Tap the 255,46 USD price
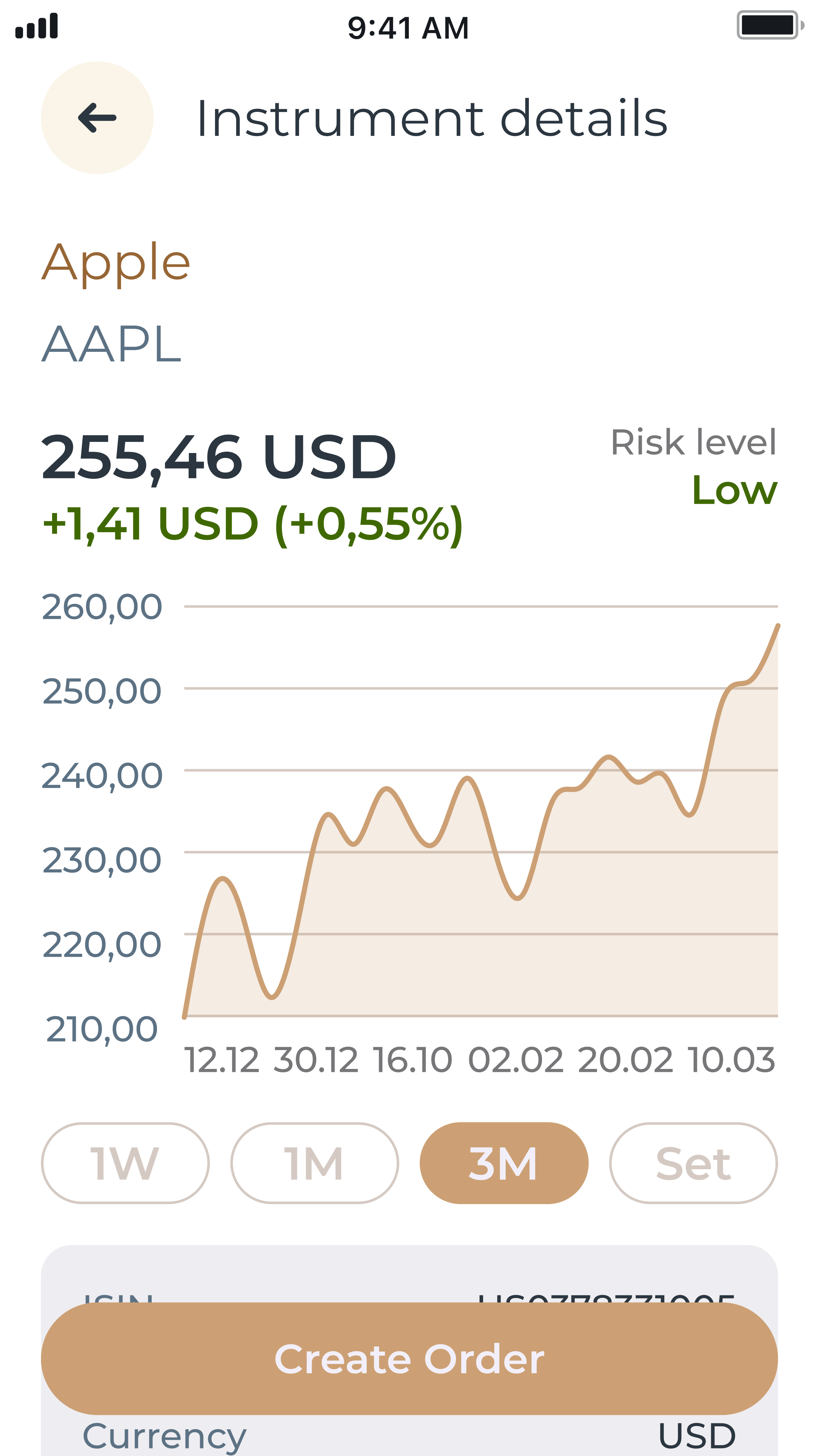819x1456 pixels. [x=219, y=457]
